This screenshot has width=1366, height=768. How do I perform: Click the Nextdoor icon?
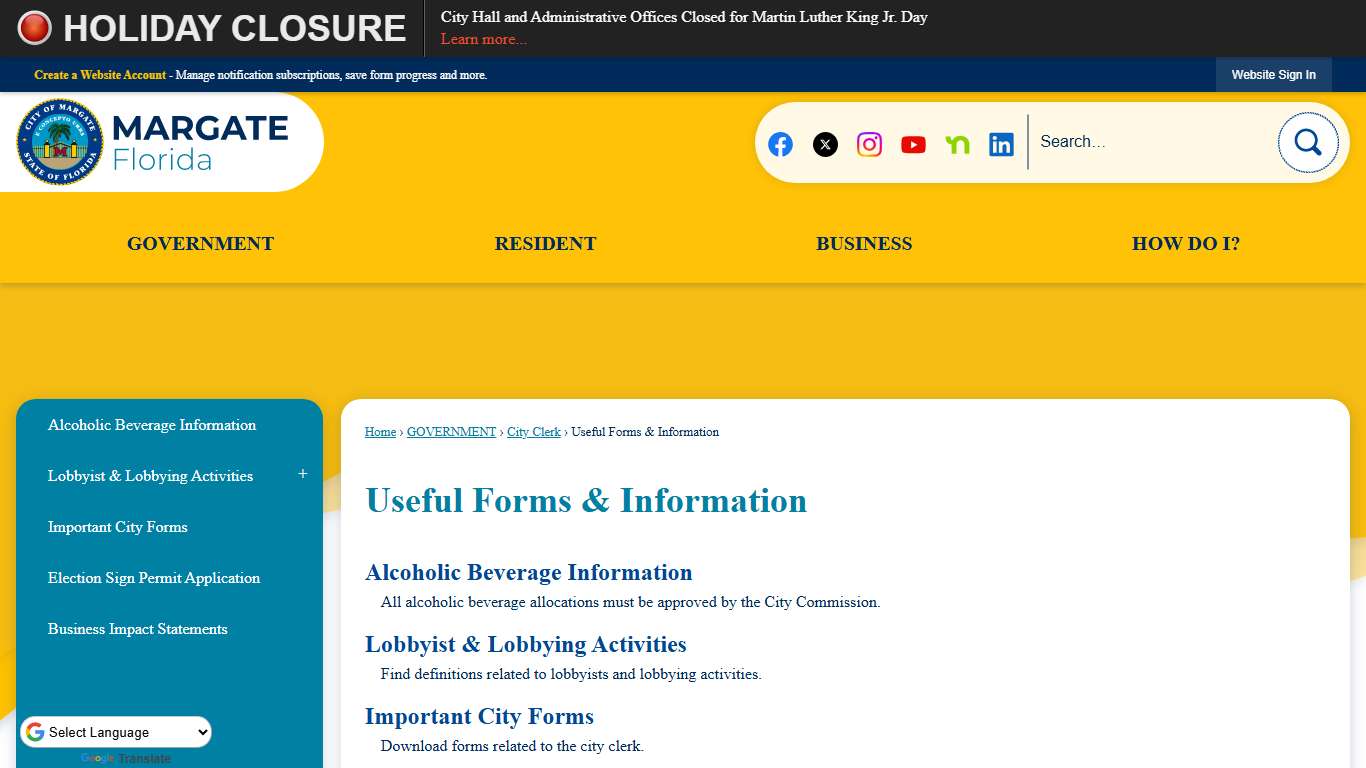957,144
